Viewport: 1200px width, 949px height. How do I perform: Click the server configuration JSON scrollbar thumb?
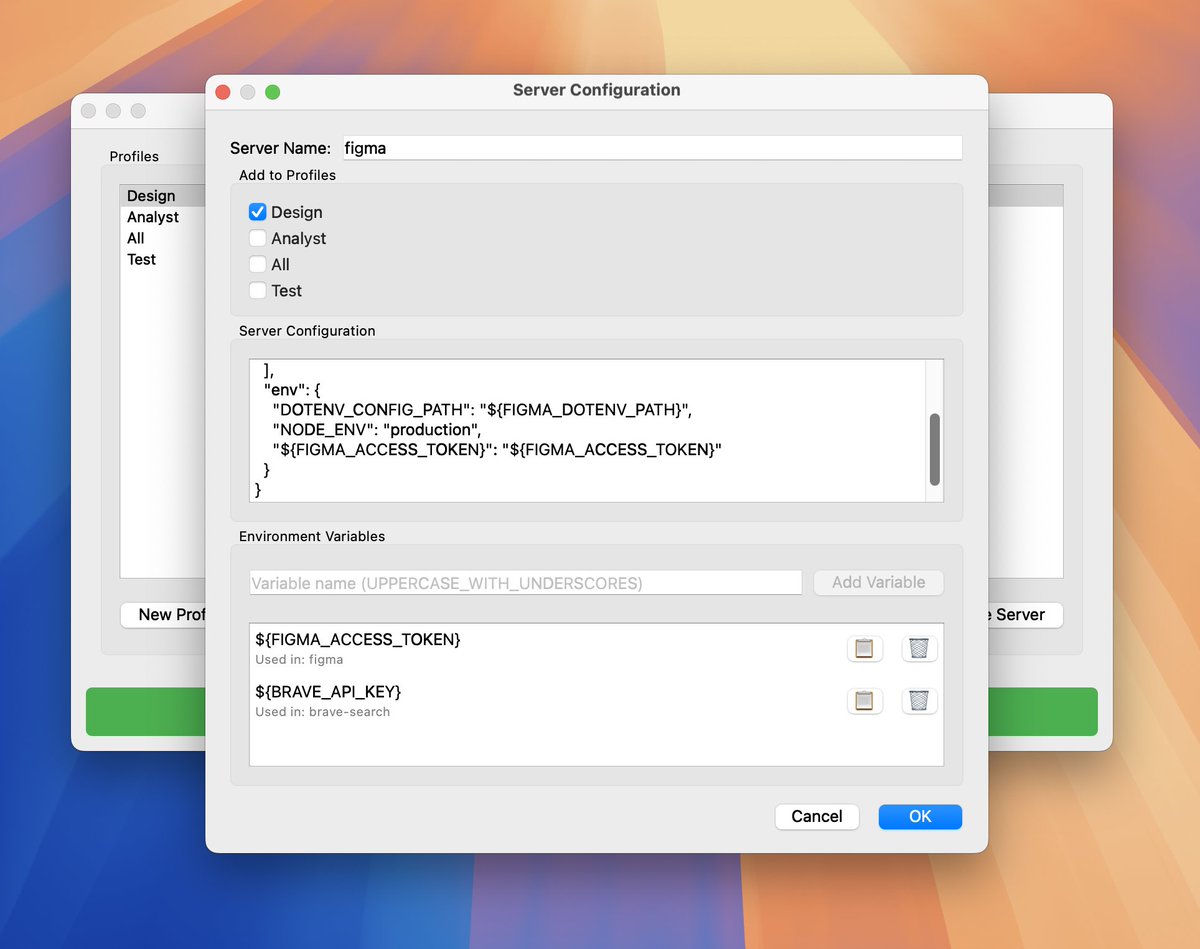pos(935,449)
